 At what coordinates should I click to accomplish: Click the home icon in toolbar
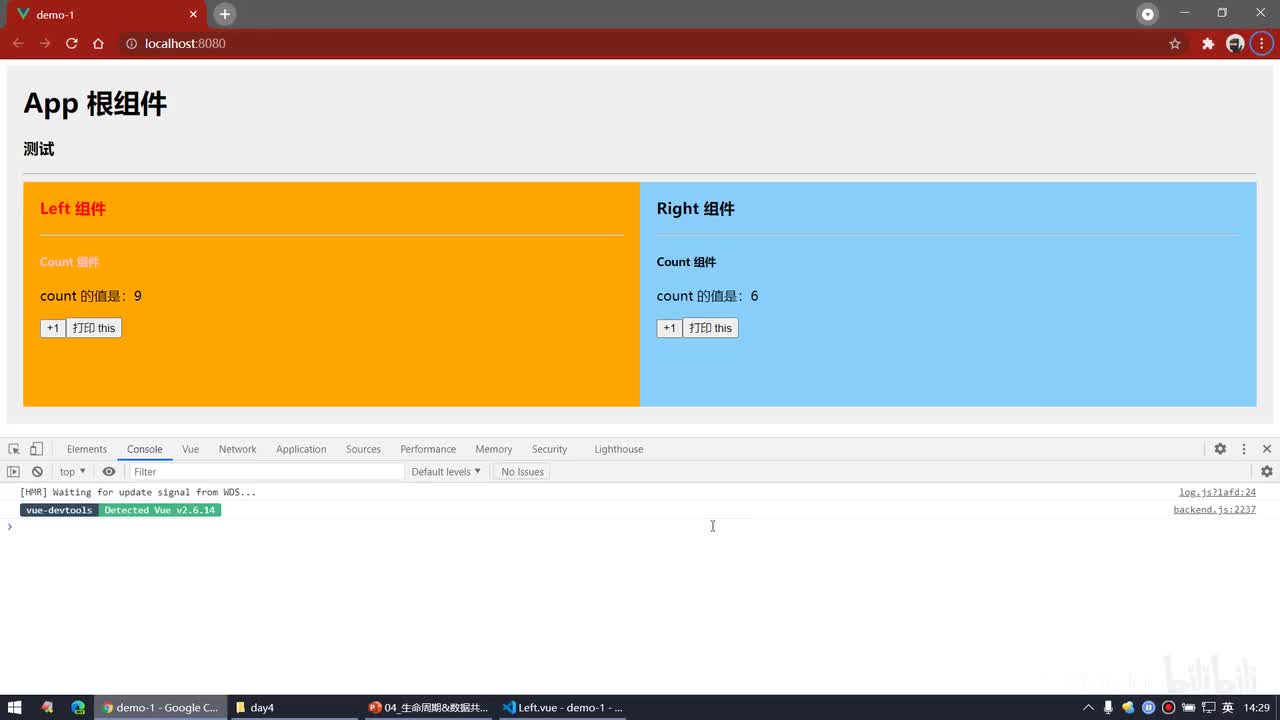[98, 43]
